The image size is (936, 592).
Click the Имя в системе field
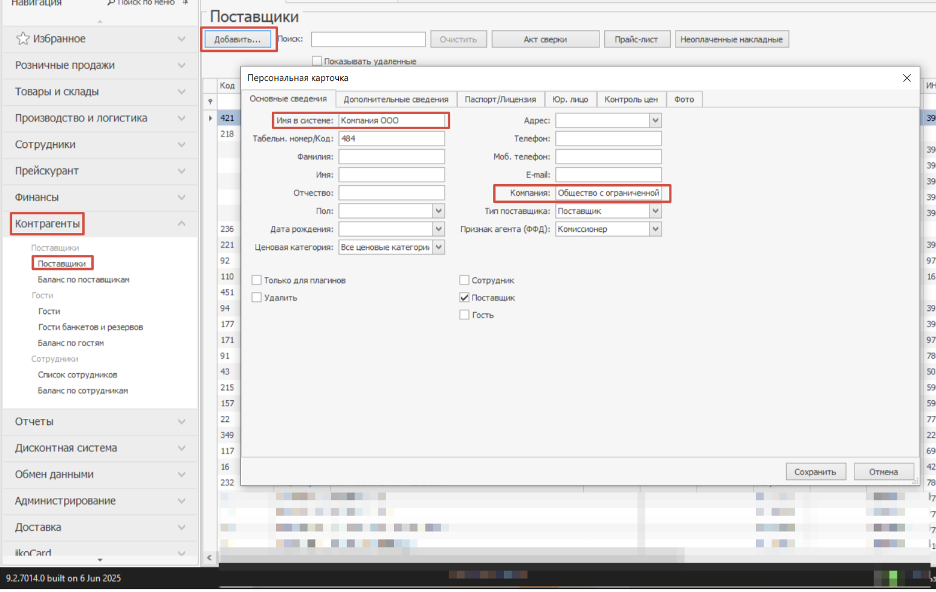point(392,121)
